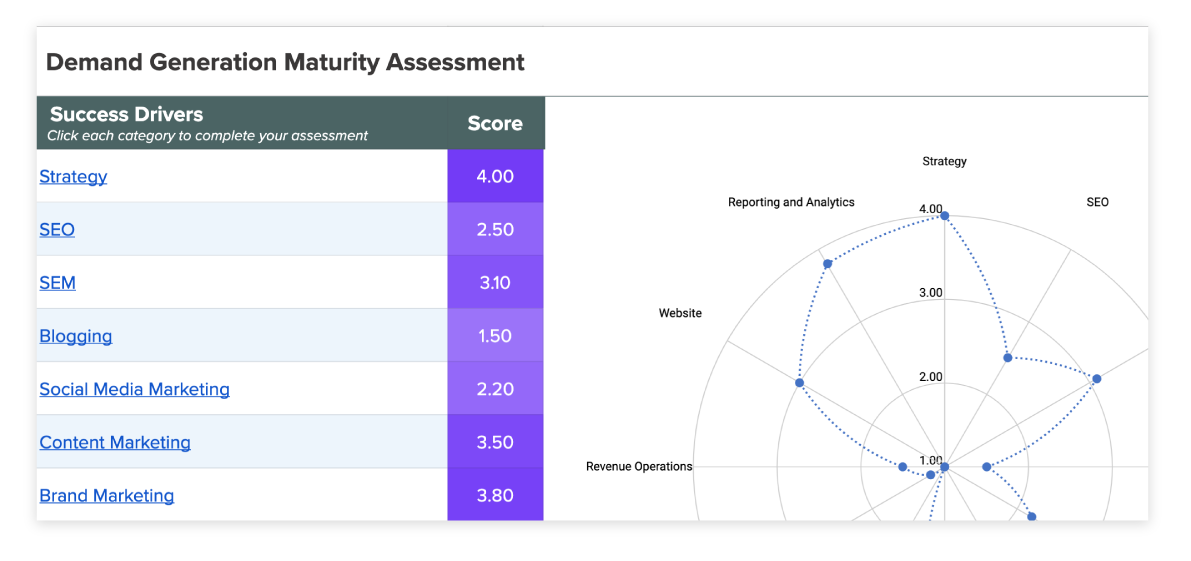Click the Reporting and Analytics chart label
This screenshot has height=561, width=1191.
click(x=791, y=202)
